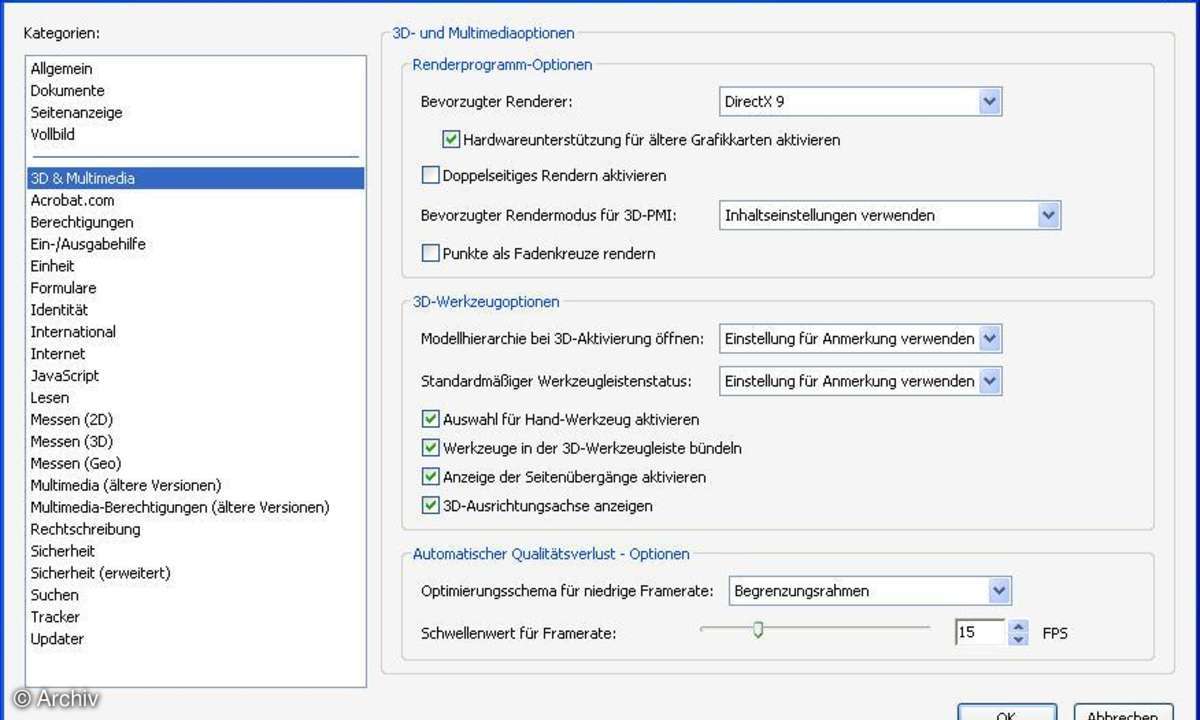Expand Modellhierarchie bei 3D-Aktivierung dropdown

[860, 339]
